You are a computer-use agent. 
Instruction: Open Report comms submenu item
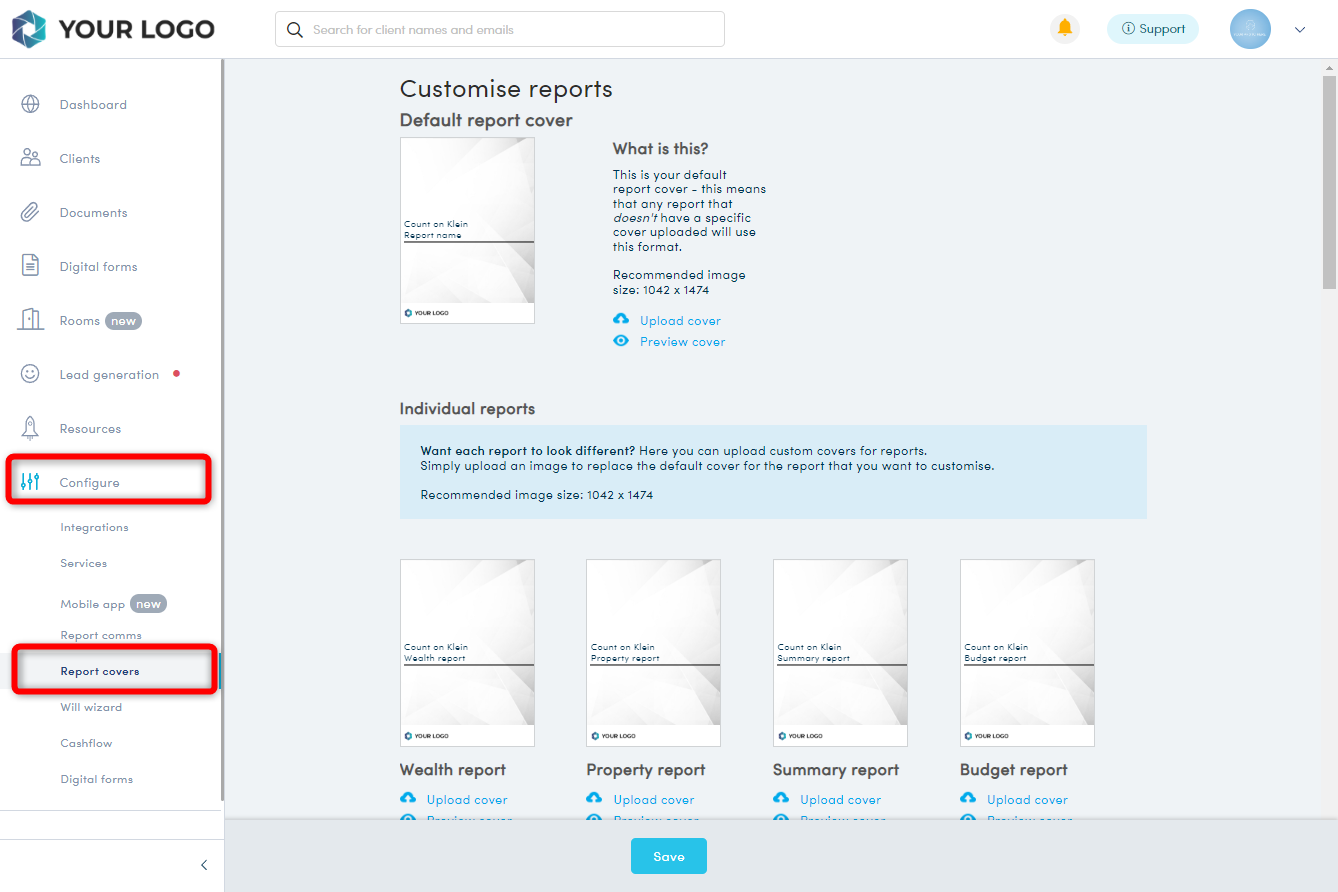pos(101,635)
